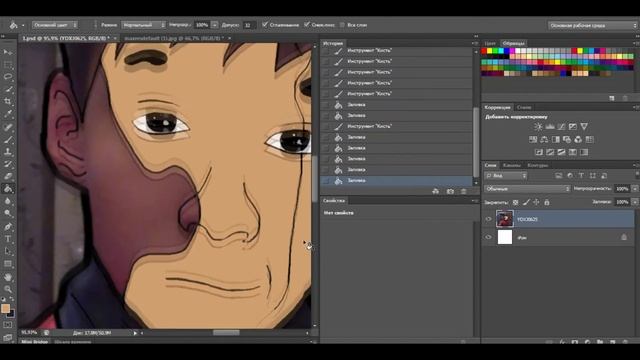Toggle visibility of the white background layer
Viewport: 640px width, 360px height.
click(488, 237)
